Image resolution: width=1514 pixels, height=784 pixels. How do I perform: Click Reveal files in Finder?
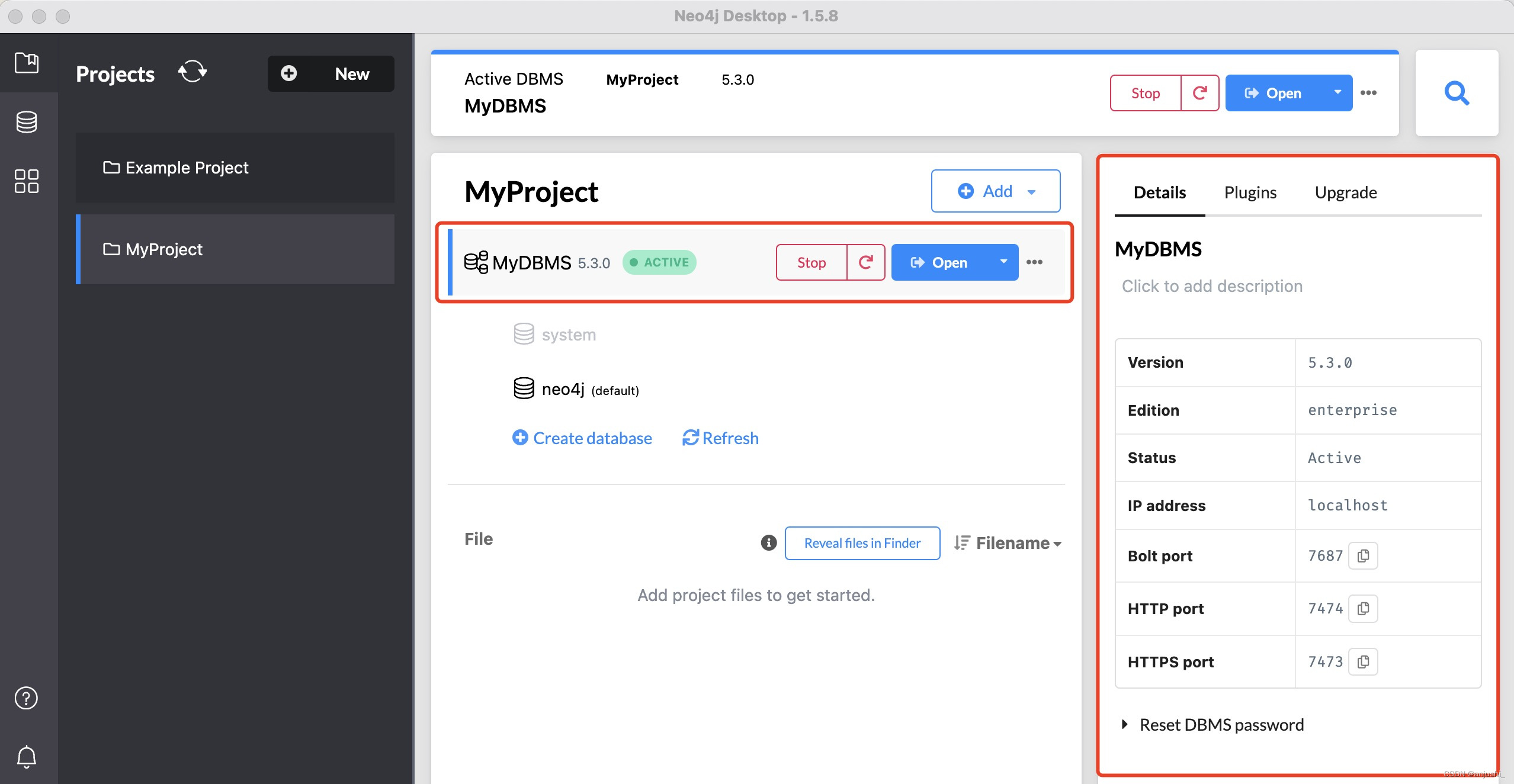click(862, 543)
